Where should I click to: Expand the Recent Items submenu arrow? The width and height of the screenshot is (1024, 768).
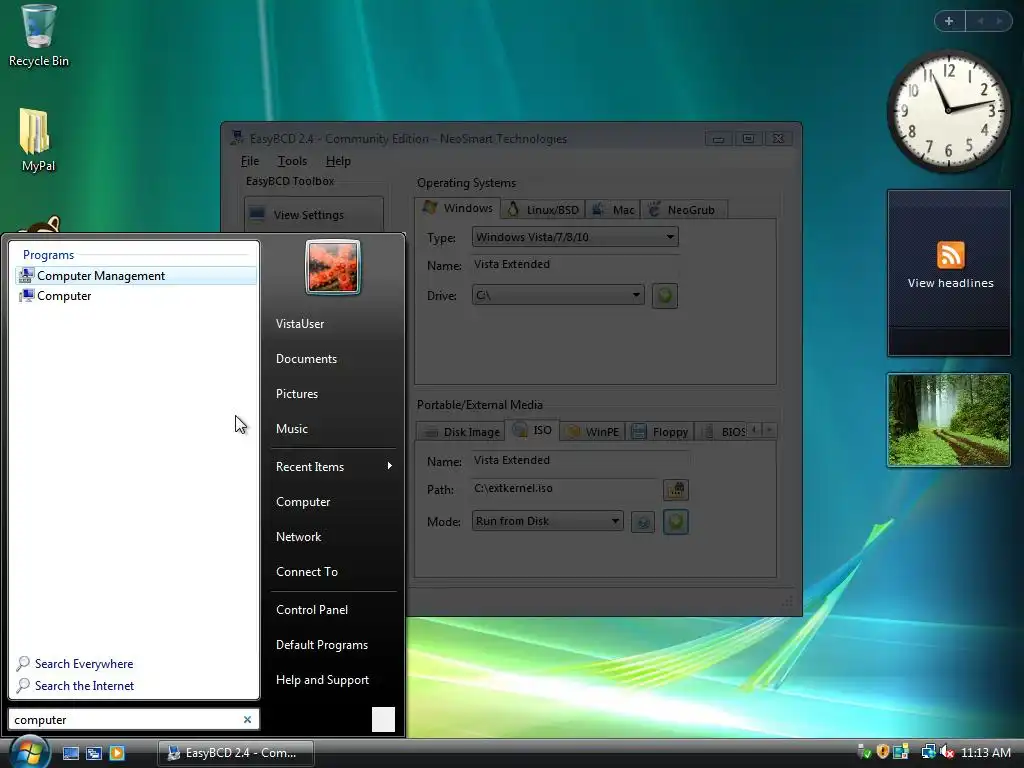coord(390,466)
